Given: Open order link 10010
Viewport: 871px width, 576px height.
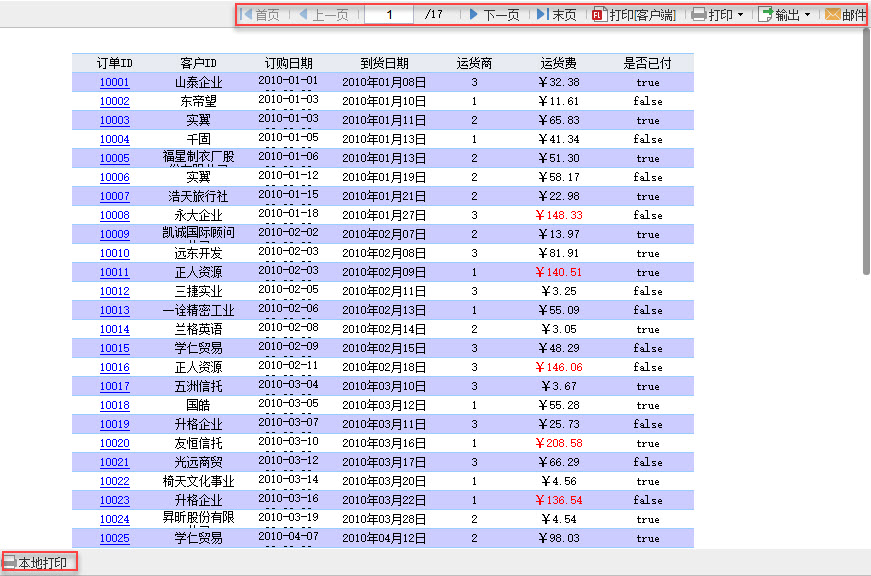Looking at the screenshot, I should click(x=114, y=253).
